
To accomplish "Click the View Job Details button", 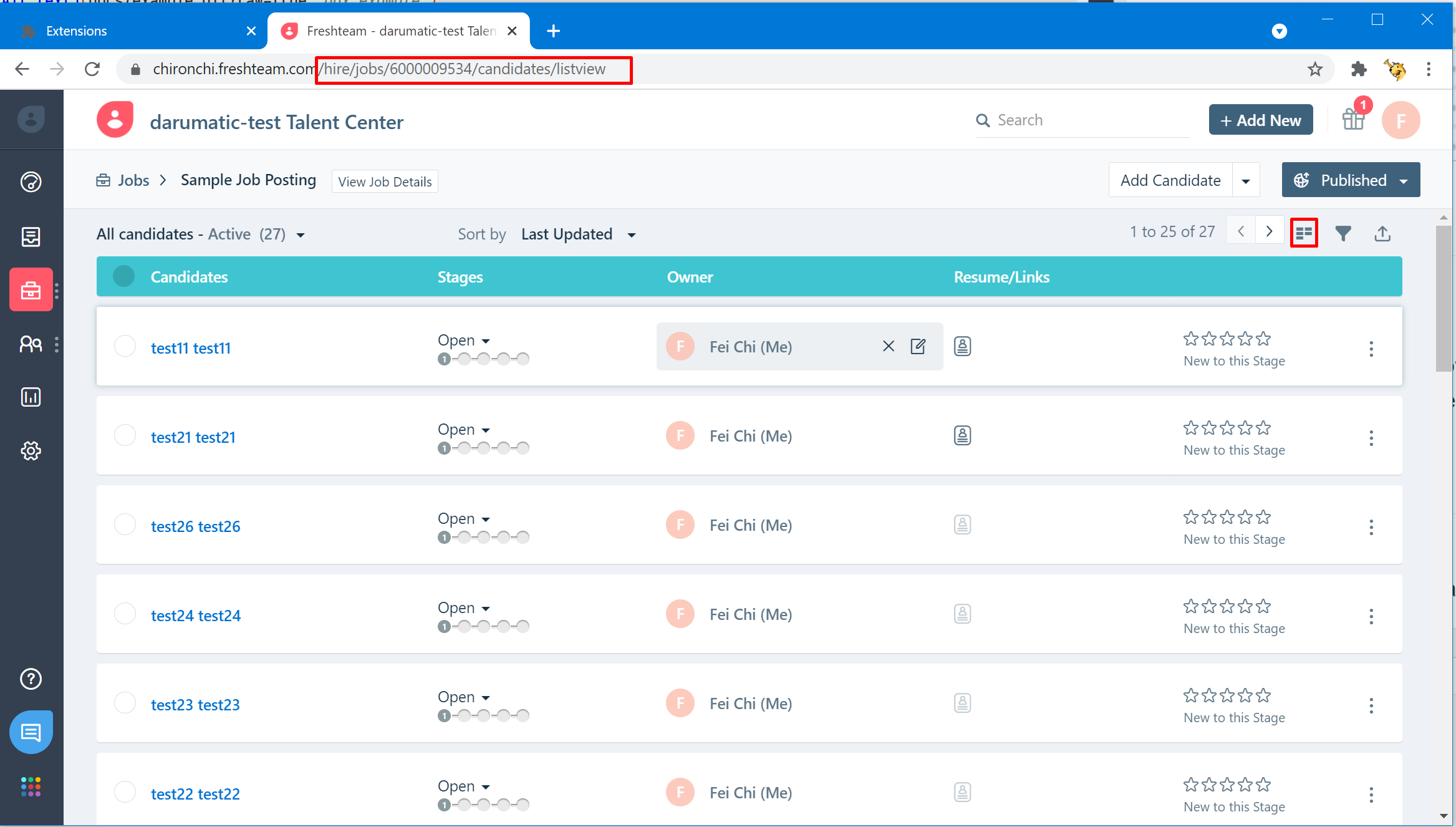I will [x=385, y=181].
